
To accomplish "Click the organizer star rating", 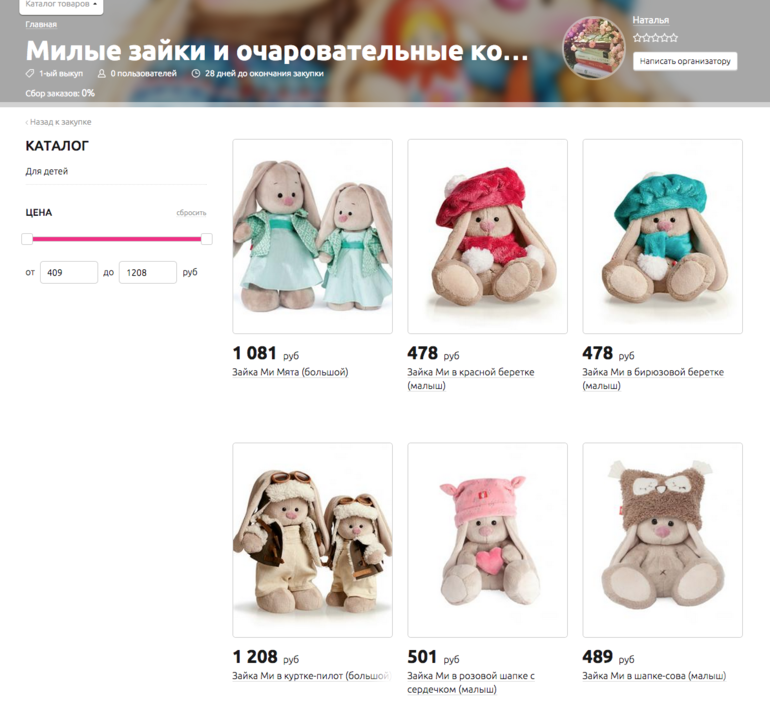I will point(655,37).
